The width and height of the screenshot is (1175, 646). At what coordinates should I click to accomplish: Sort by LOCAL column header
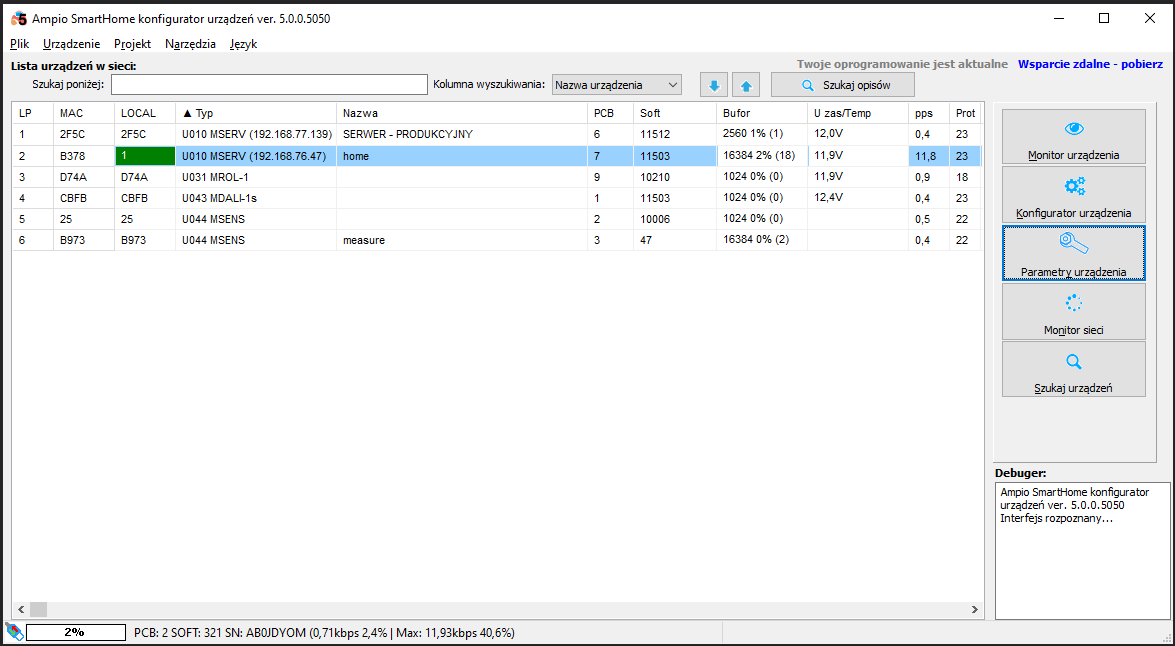click(145, 113)
